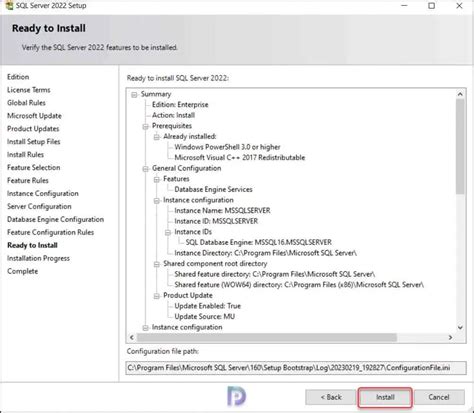
Task: Close the SQL Server 2022 Setup window
Action: [x=459, y=6]
